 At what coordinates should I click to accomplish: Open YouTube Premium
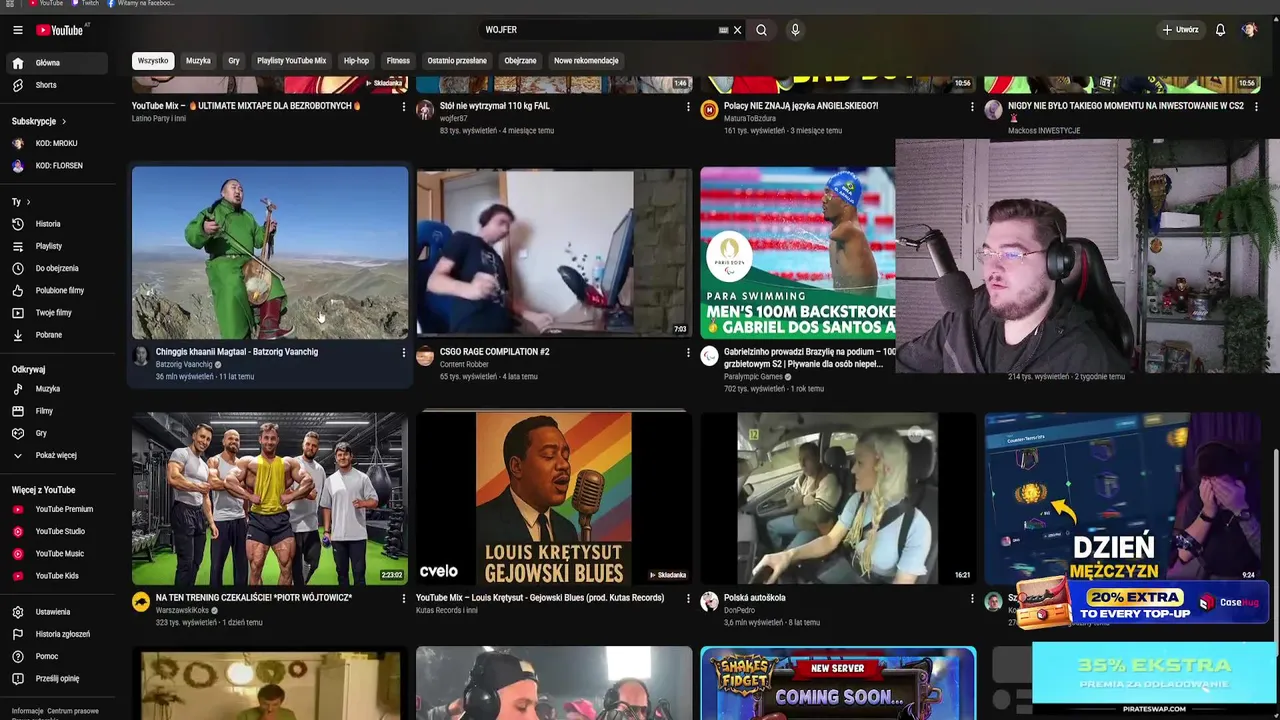(56, 509)
